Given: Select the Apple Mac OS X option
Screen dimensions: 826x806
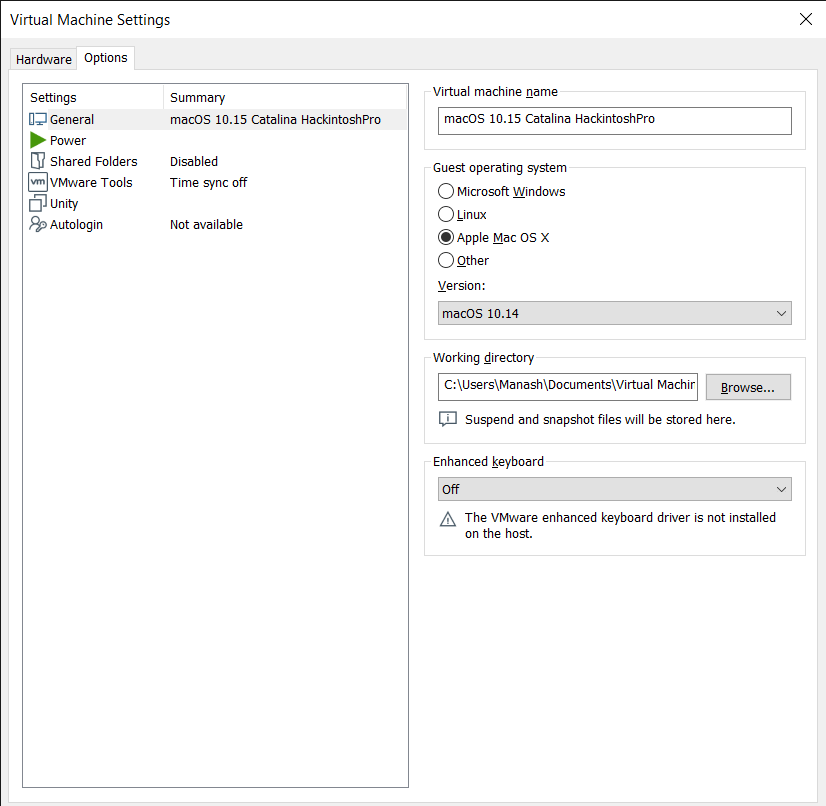Looking at the screenshot, I should [x=446, y=237].
